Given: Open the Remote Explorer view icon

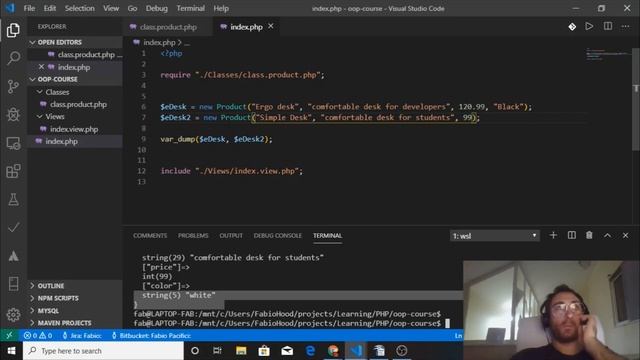Looking at the screenshot, I should [x=13, y=143].
